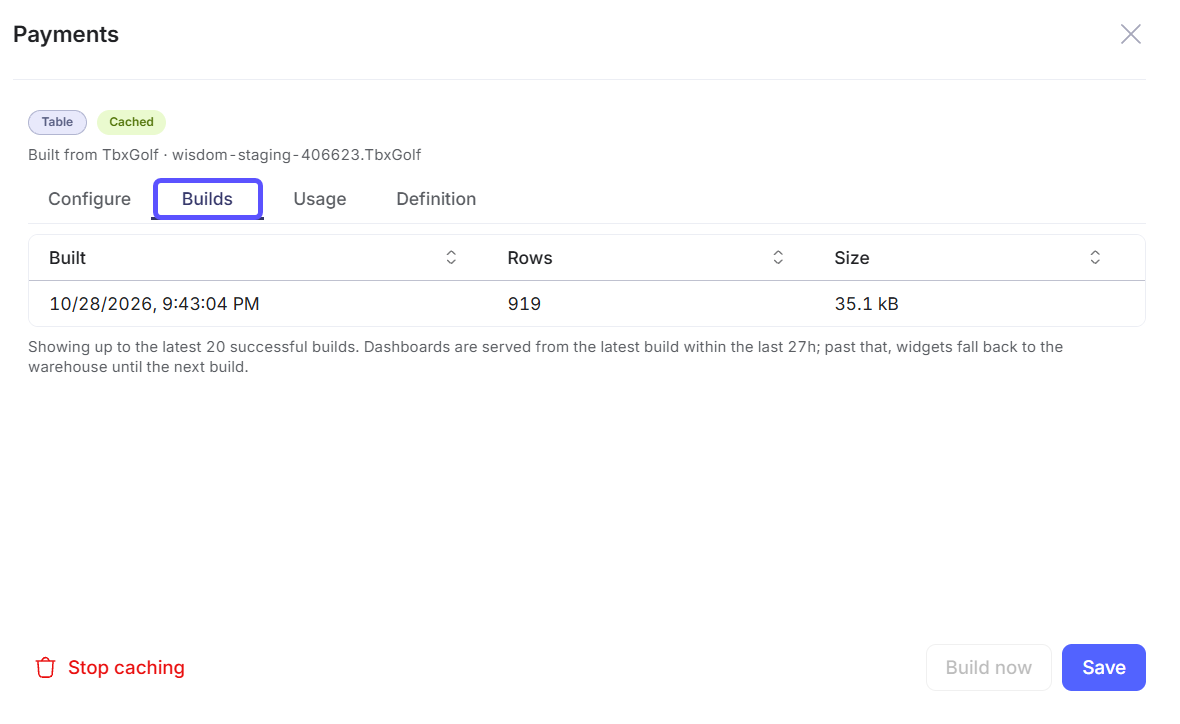This screenshot has width=1180, height=724.
Task: Click the build size 35.1 kB
Action: coord(866,304)
